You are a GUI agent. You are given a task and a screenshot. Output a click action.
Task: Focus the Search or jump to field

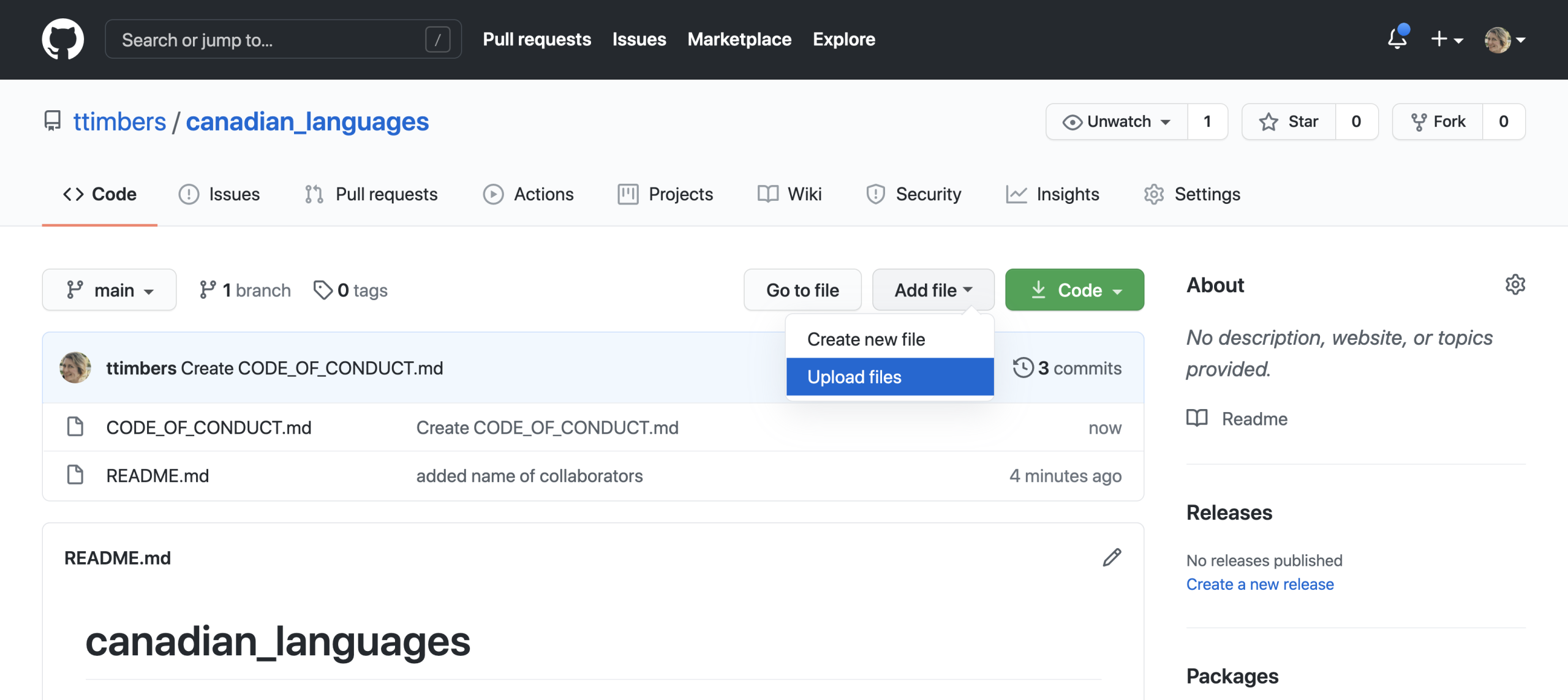click(269, 40)
